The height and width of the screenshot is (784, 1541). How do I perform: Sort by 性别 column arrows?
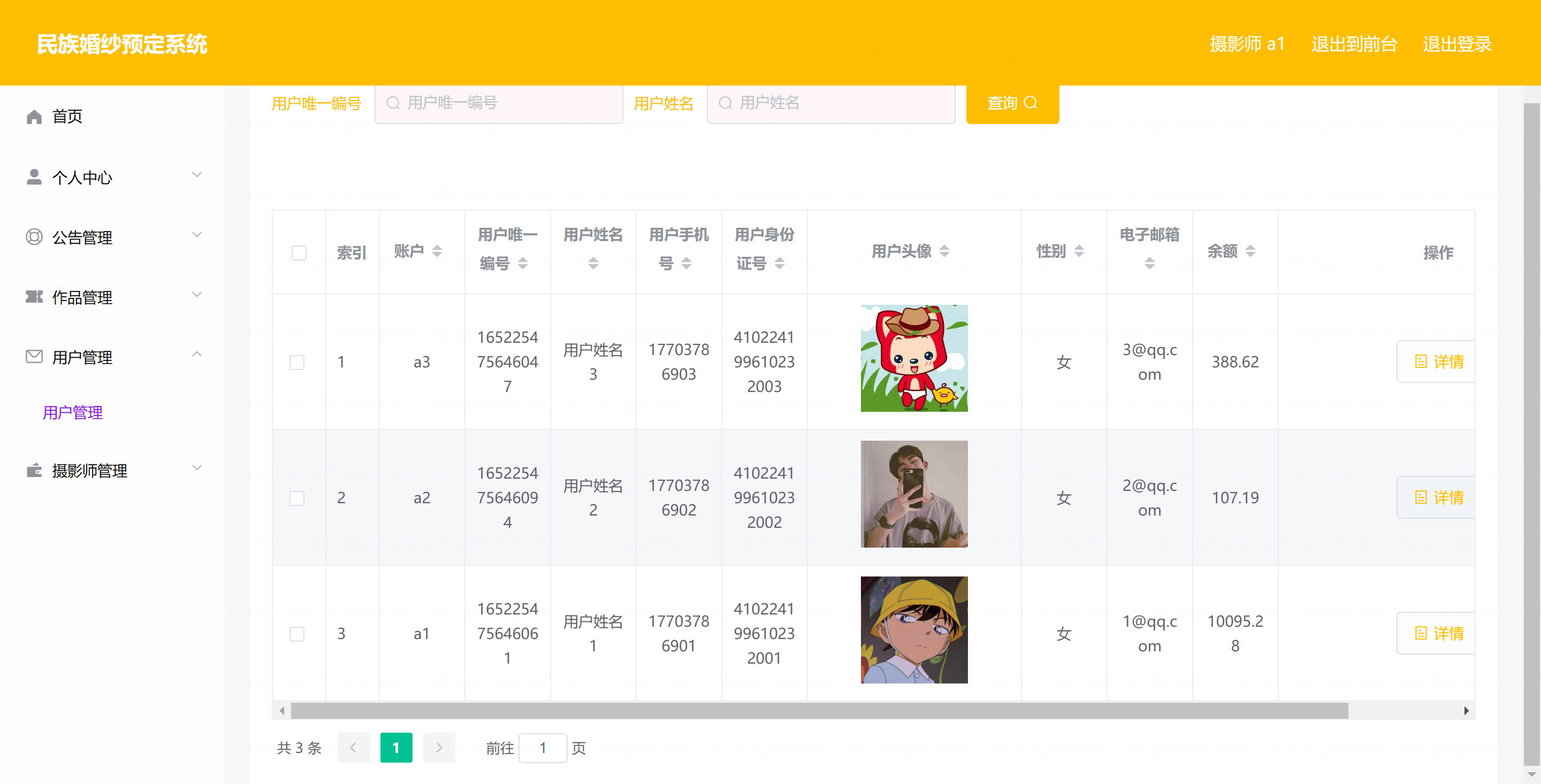point(1079,251)
